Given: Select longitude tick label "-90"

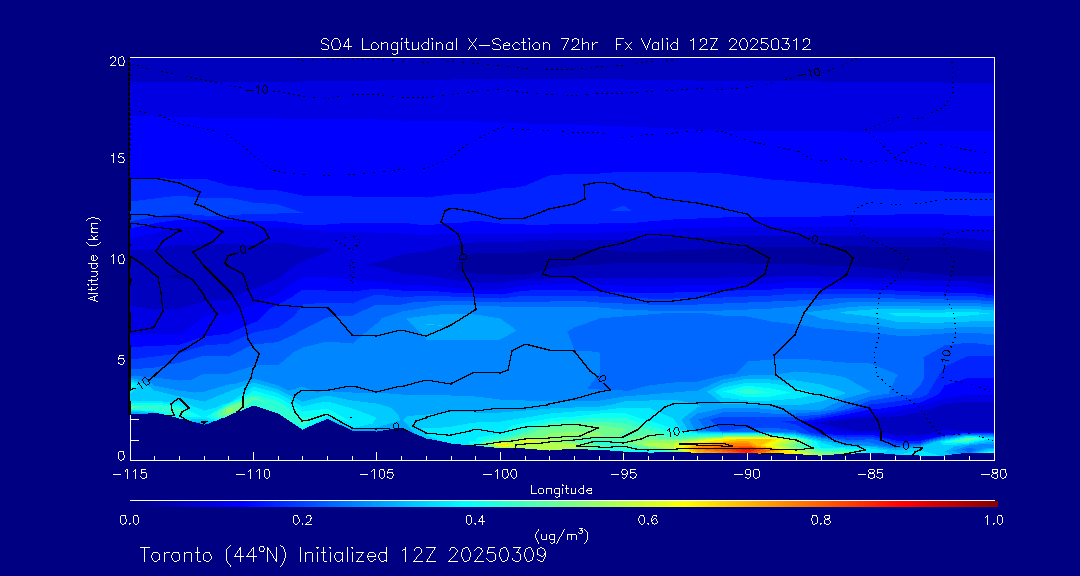Looking at the screenshot, I should [x=747, y=474].
